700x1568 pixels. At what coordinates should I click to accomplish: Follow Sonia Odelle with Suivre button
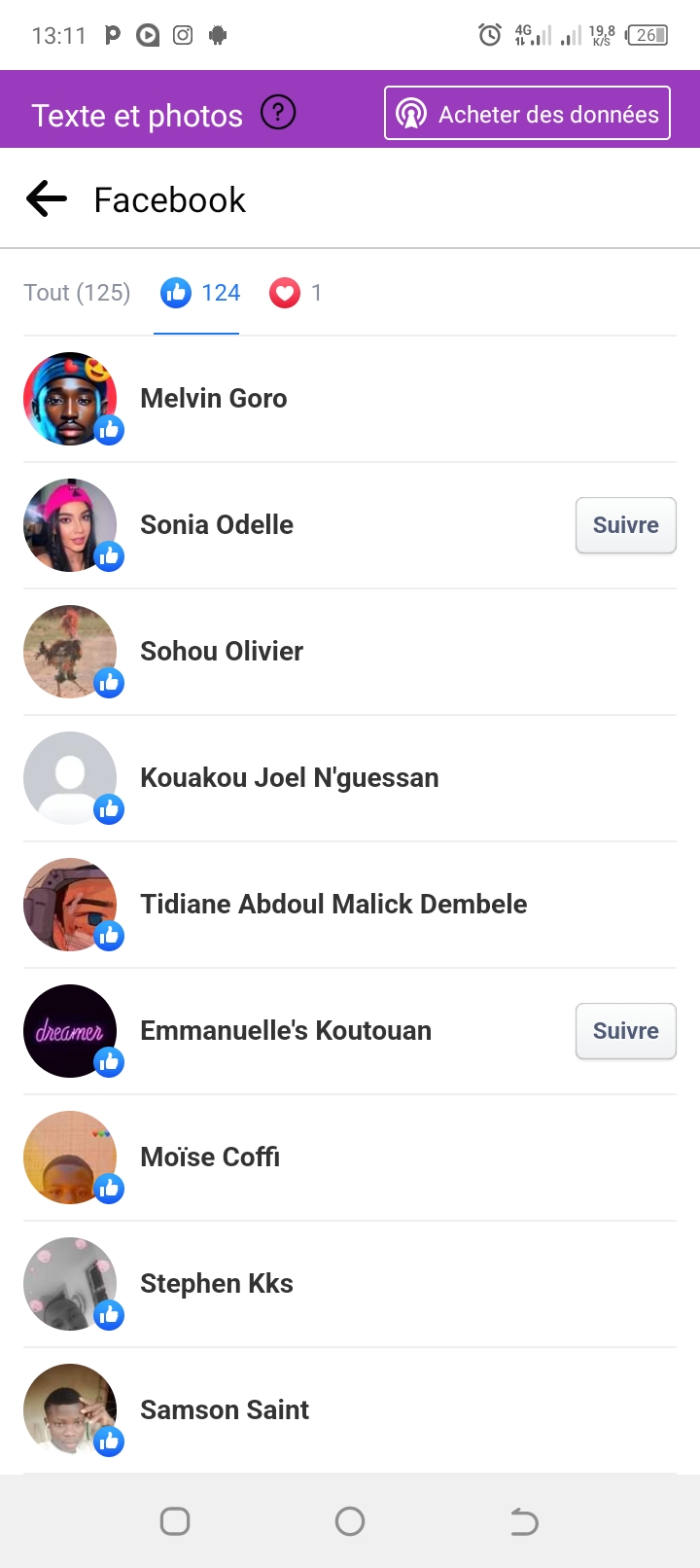[625, 525]
